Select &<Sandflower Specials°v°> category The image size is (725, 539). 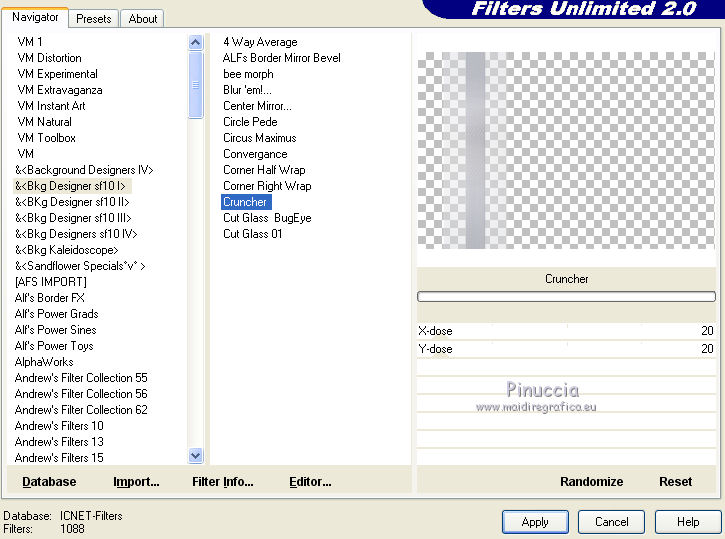(x=80, y=266)
